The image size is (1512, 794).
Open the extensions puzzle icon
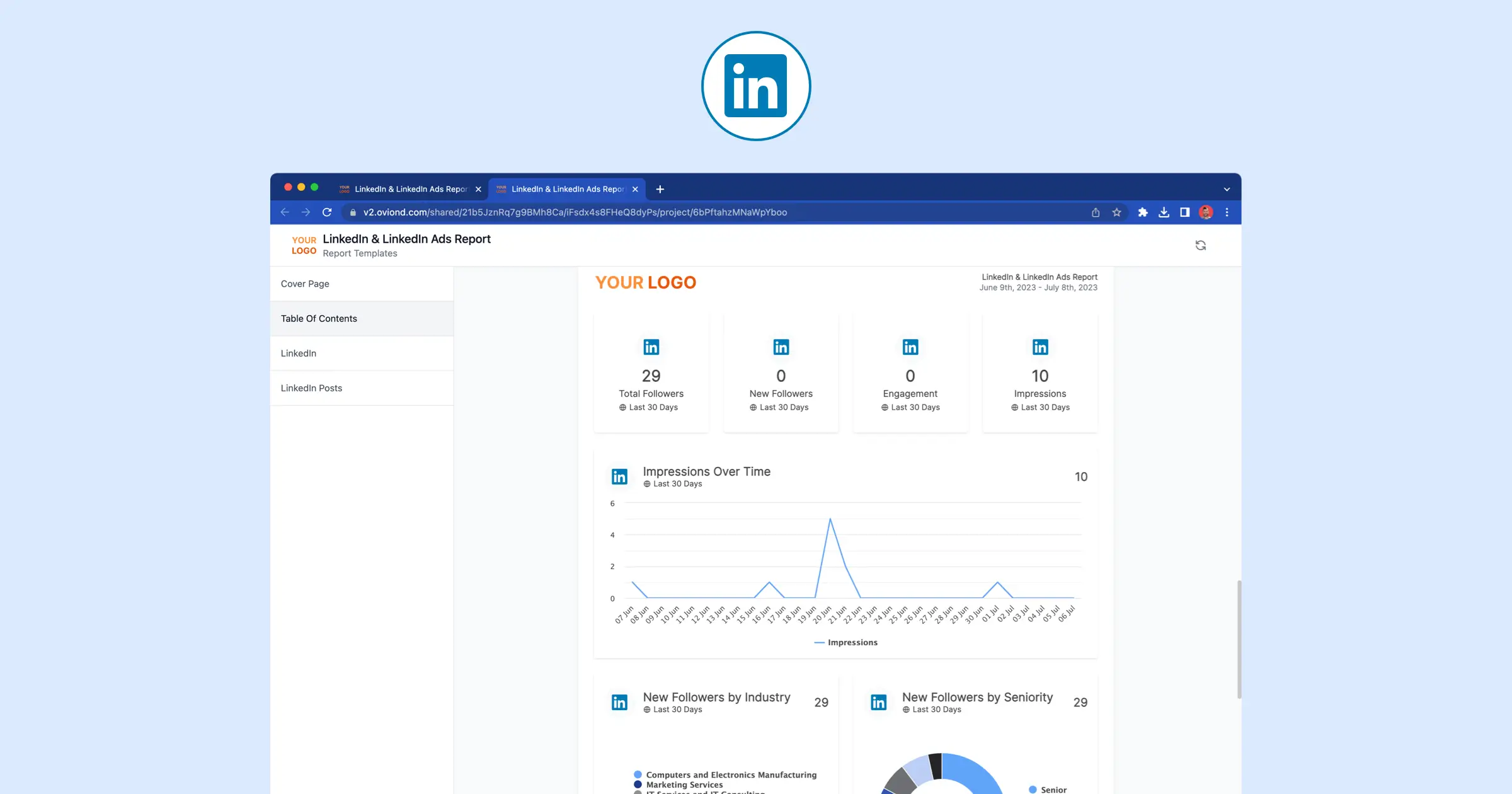click(x=1143, y=212)
